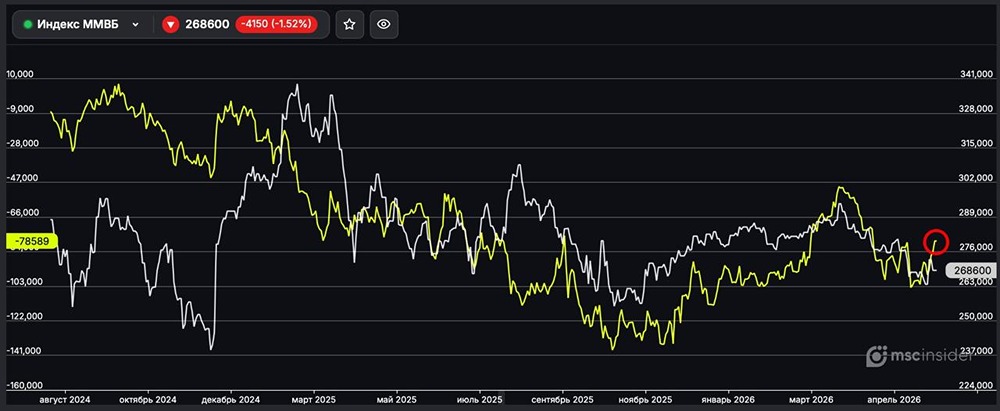The height and width of the screenshot is (411, 1000).
Task: Click the -66,000 left axis value
Action: [x=21, y=213]
